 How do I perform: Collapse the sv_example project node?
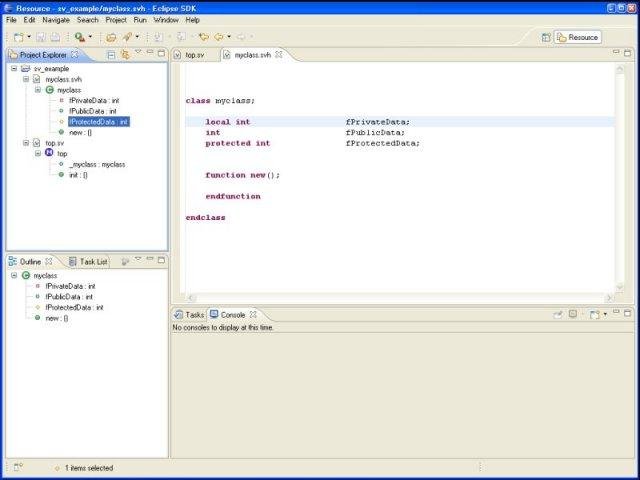(x=14, y=68)
